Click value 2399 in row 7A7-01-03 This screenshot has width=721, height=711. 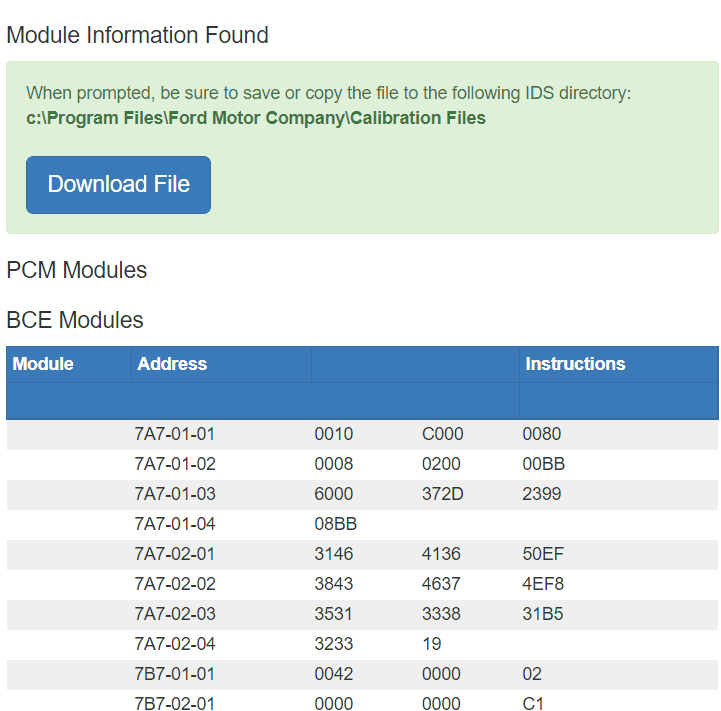click(x=542, y=494)
